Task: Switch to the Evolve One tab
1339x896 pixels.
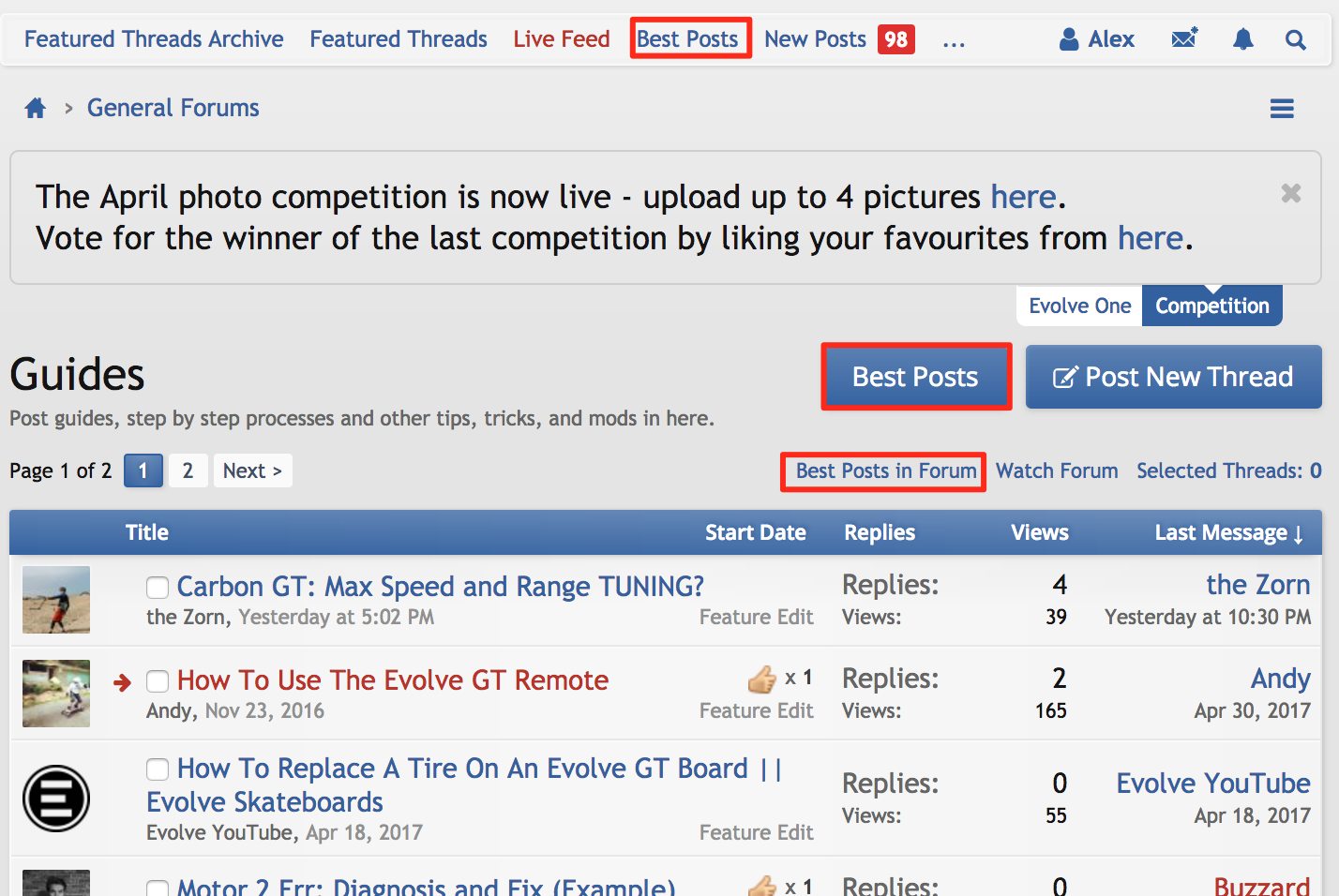Action: pyautogui.click(x=1079, y=306)
